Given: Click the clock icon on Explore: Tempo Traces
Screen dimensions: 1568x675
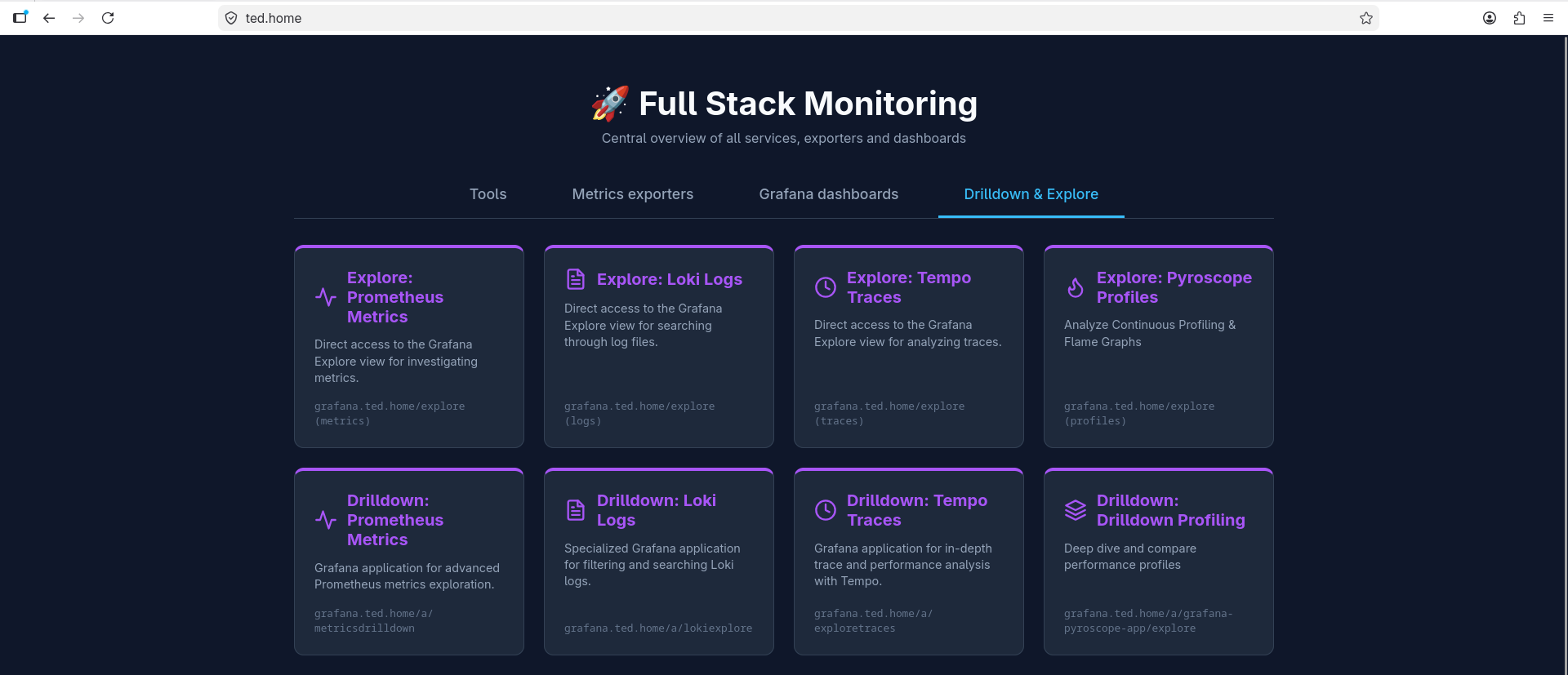Looking at the screenshot, I should (826, 287).
